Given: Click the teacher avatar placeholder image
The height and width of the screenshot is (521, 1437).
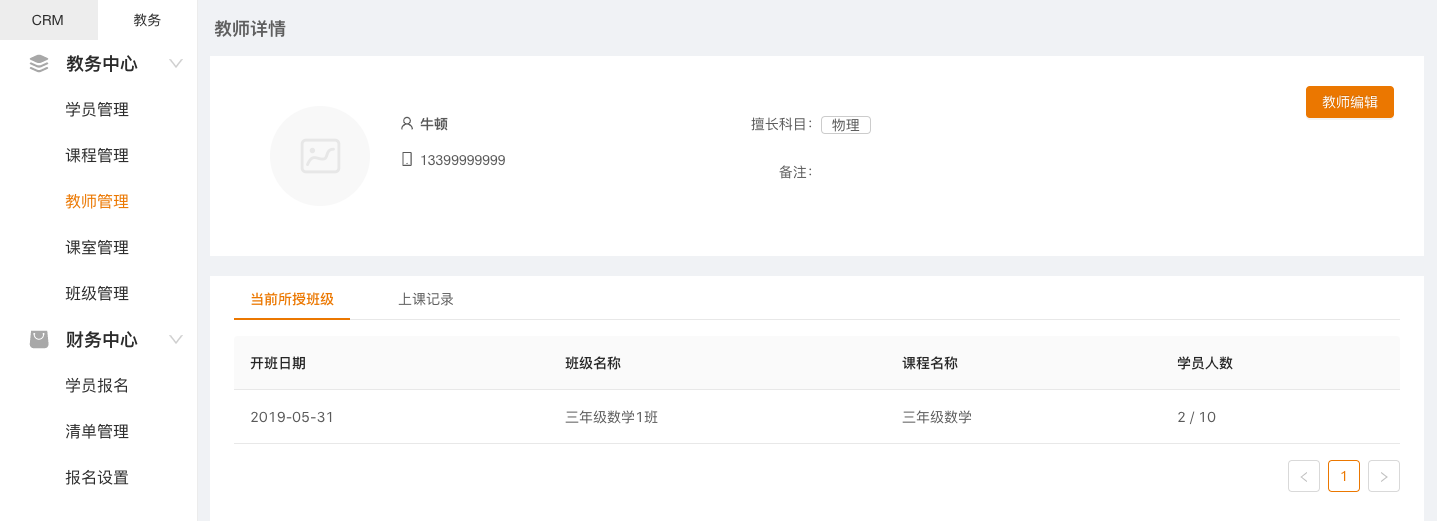Looking at the screenshot, I should click(x=320, y=156).
